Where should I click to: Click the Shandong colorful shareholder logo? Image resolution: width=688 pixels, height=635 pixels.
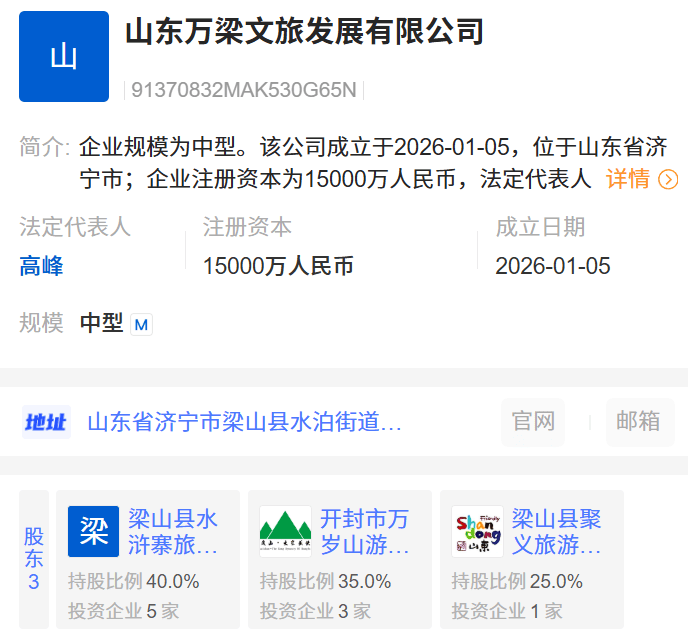click(x=477, y=532)
